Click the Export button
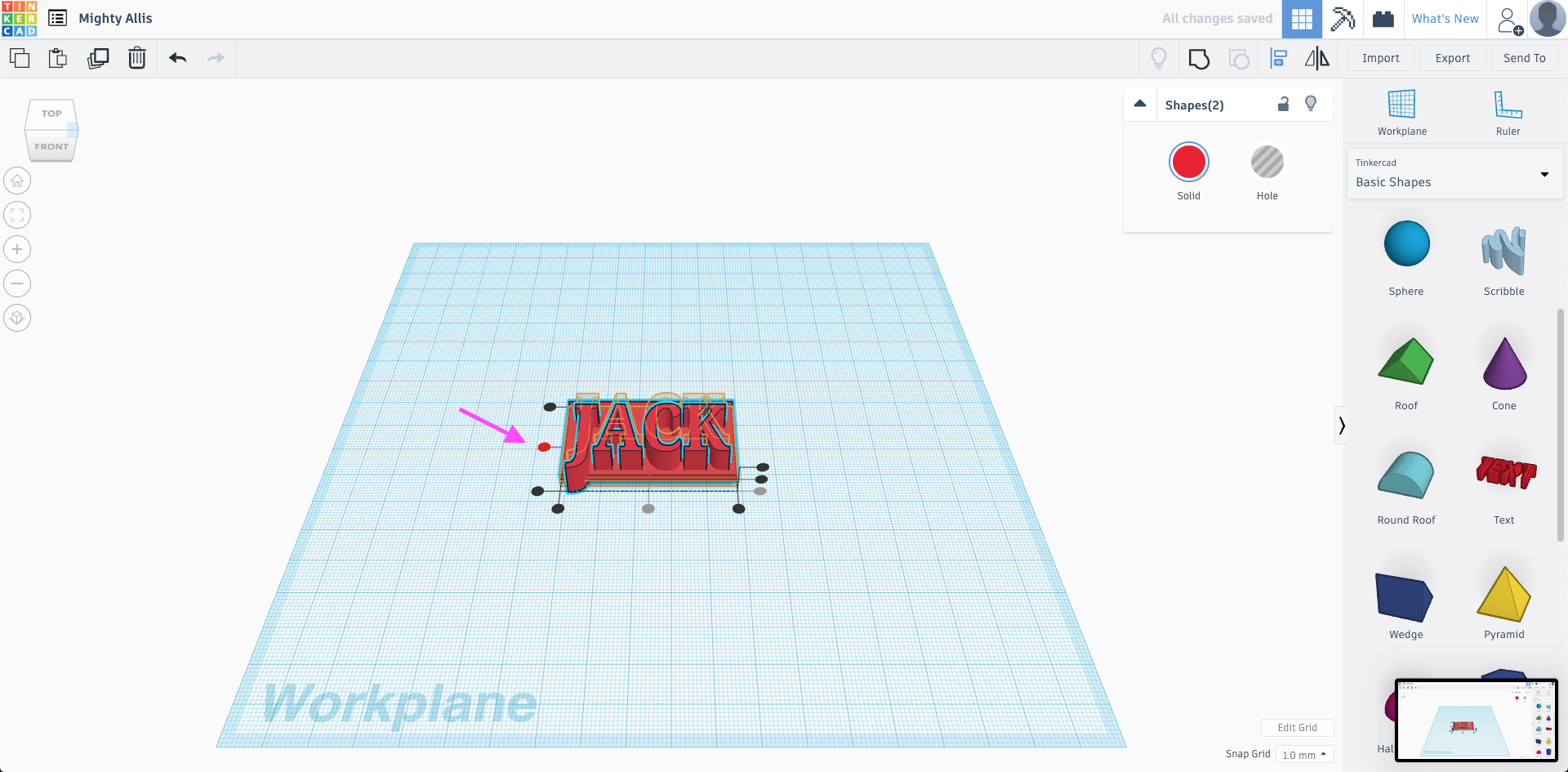This screenshot has width=1568, height=772. point(1452,58)
